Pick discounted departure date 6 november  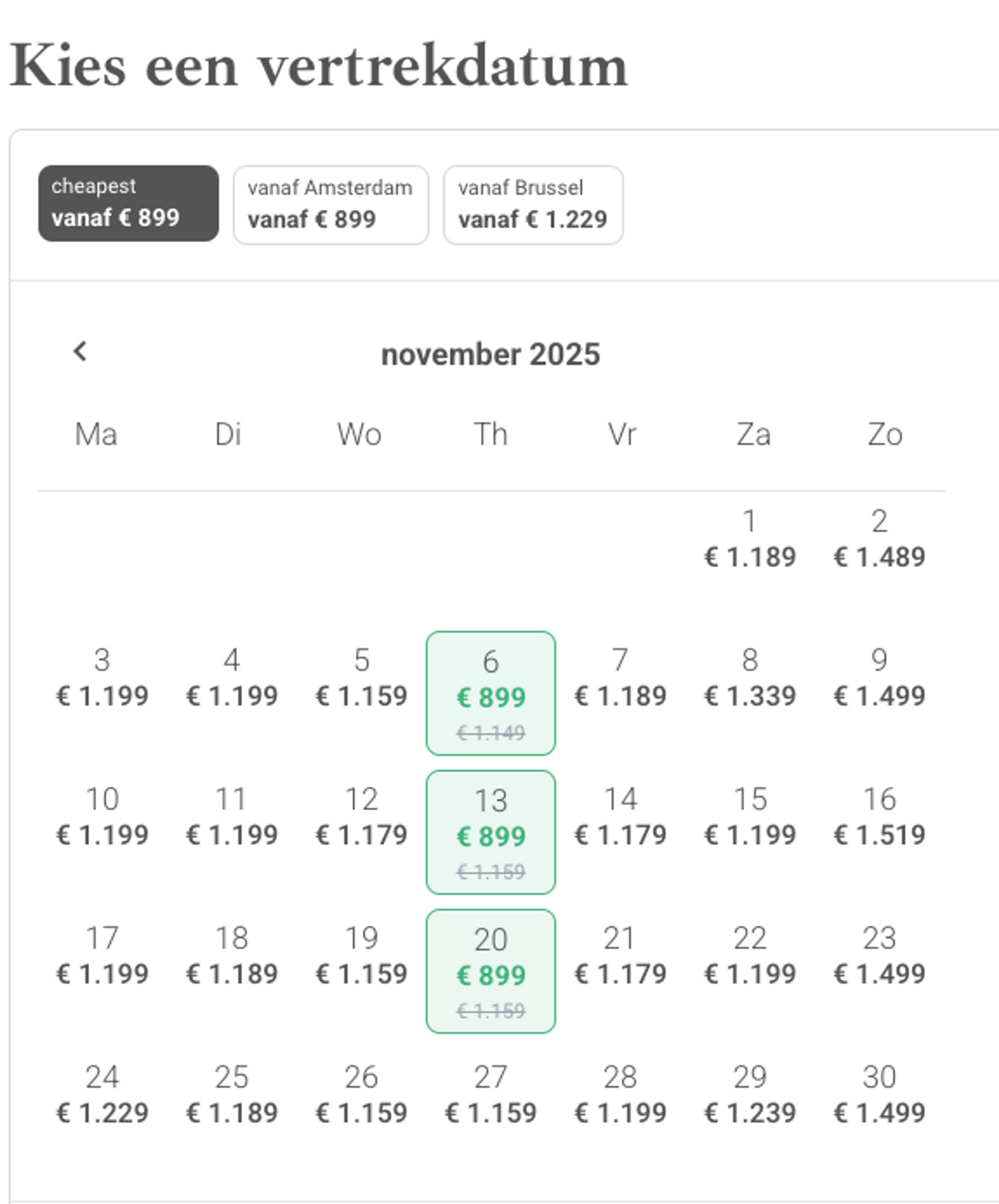[491, 693]
